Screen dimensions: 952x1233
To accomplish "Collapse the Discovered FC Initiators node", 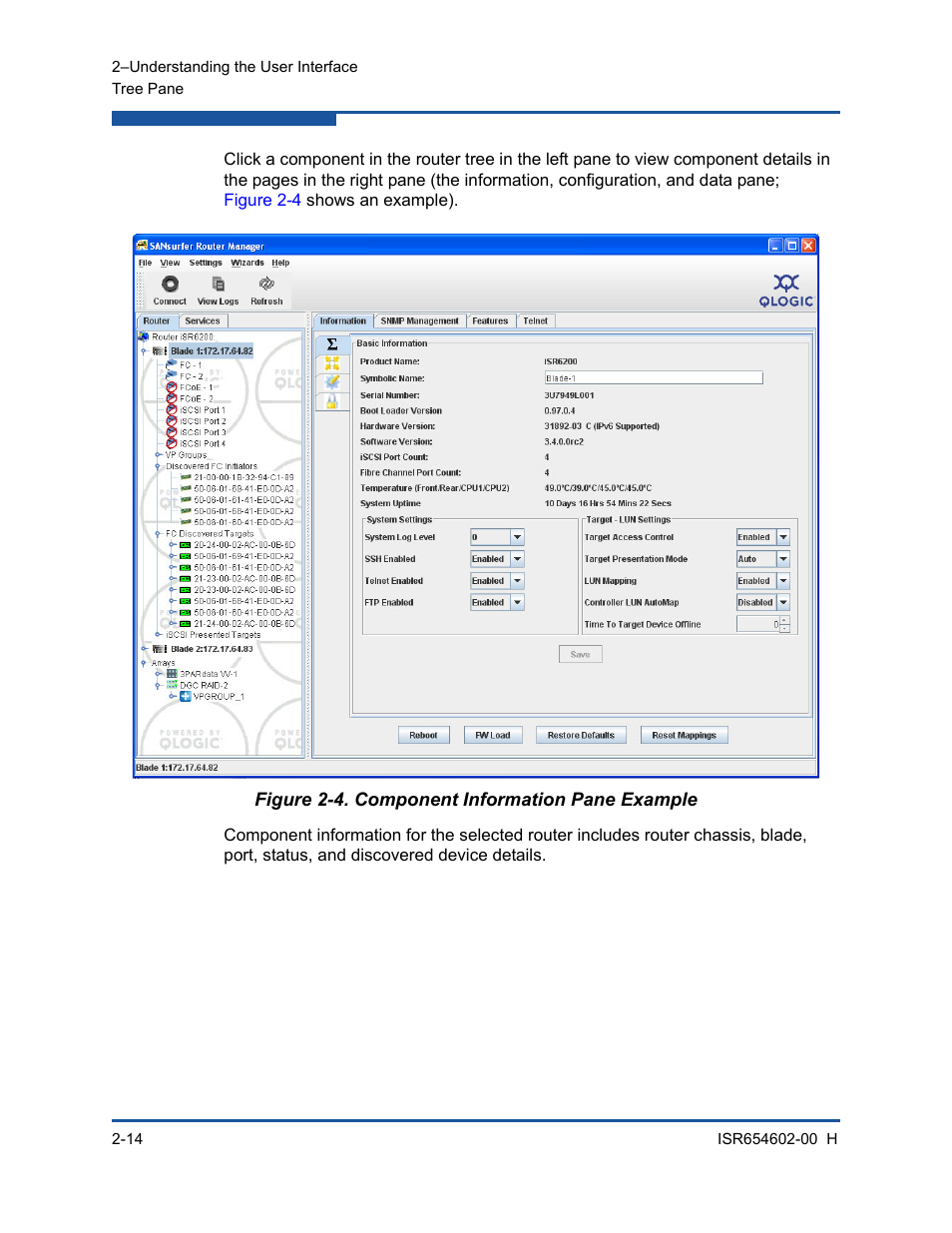I will coord(158,466).
